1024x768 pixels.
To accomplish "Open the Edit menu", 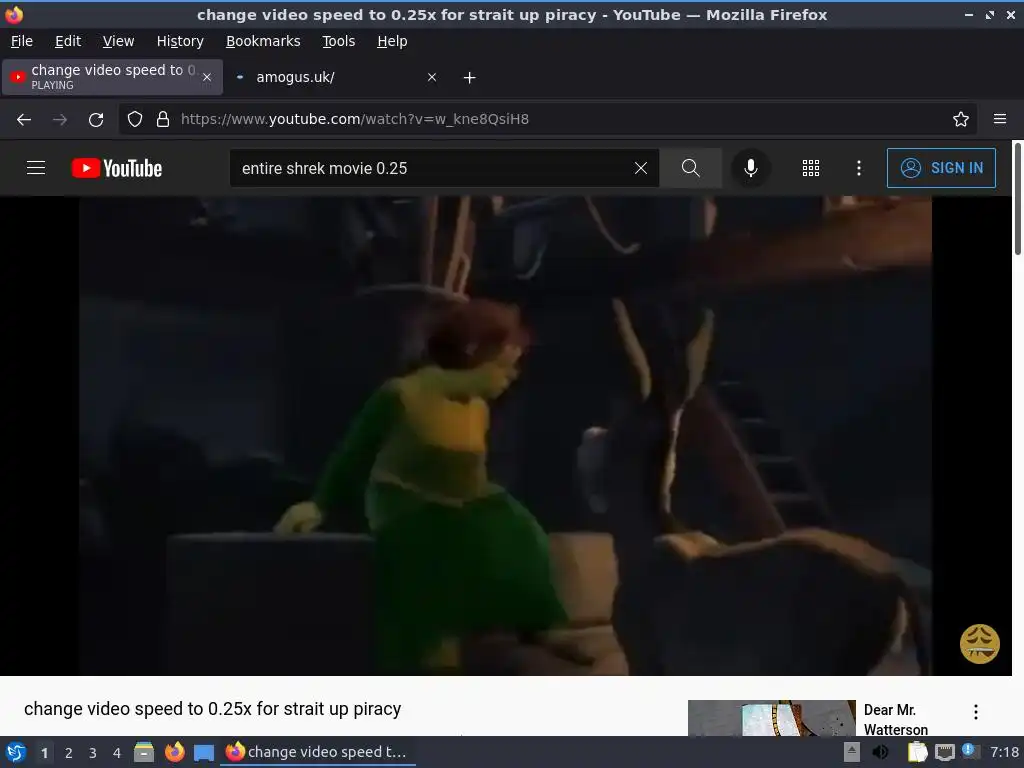I will click(x=68, y=41).
